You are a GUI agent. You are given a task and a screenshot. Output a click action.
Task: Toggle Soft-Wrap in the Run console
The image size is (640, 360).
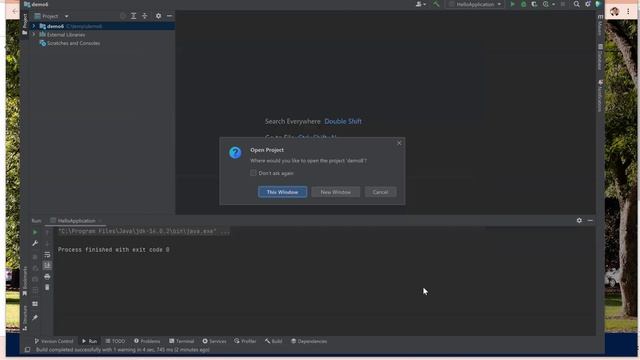pos(47,255)
